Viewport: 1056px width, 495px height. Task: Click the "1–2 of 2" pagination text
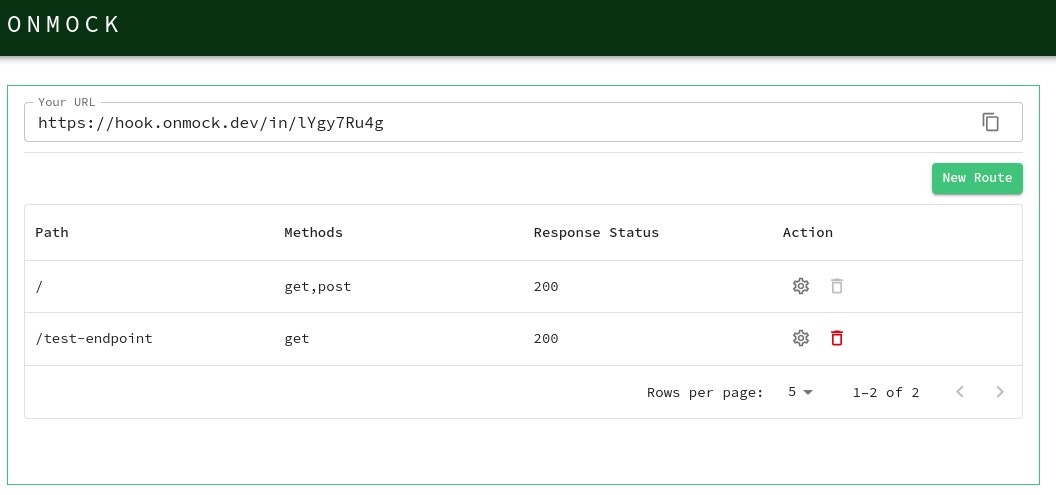pos(886,393)
